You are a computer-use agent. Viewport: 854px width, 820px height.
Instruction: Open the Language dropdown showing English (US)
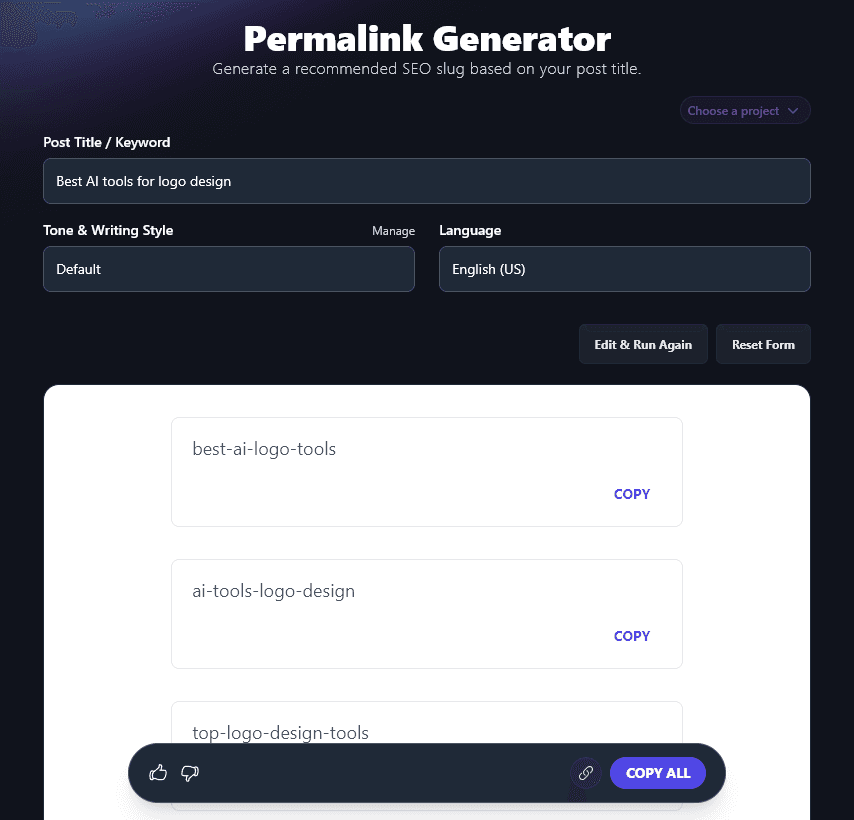coord(624,269)
